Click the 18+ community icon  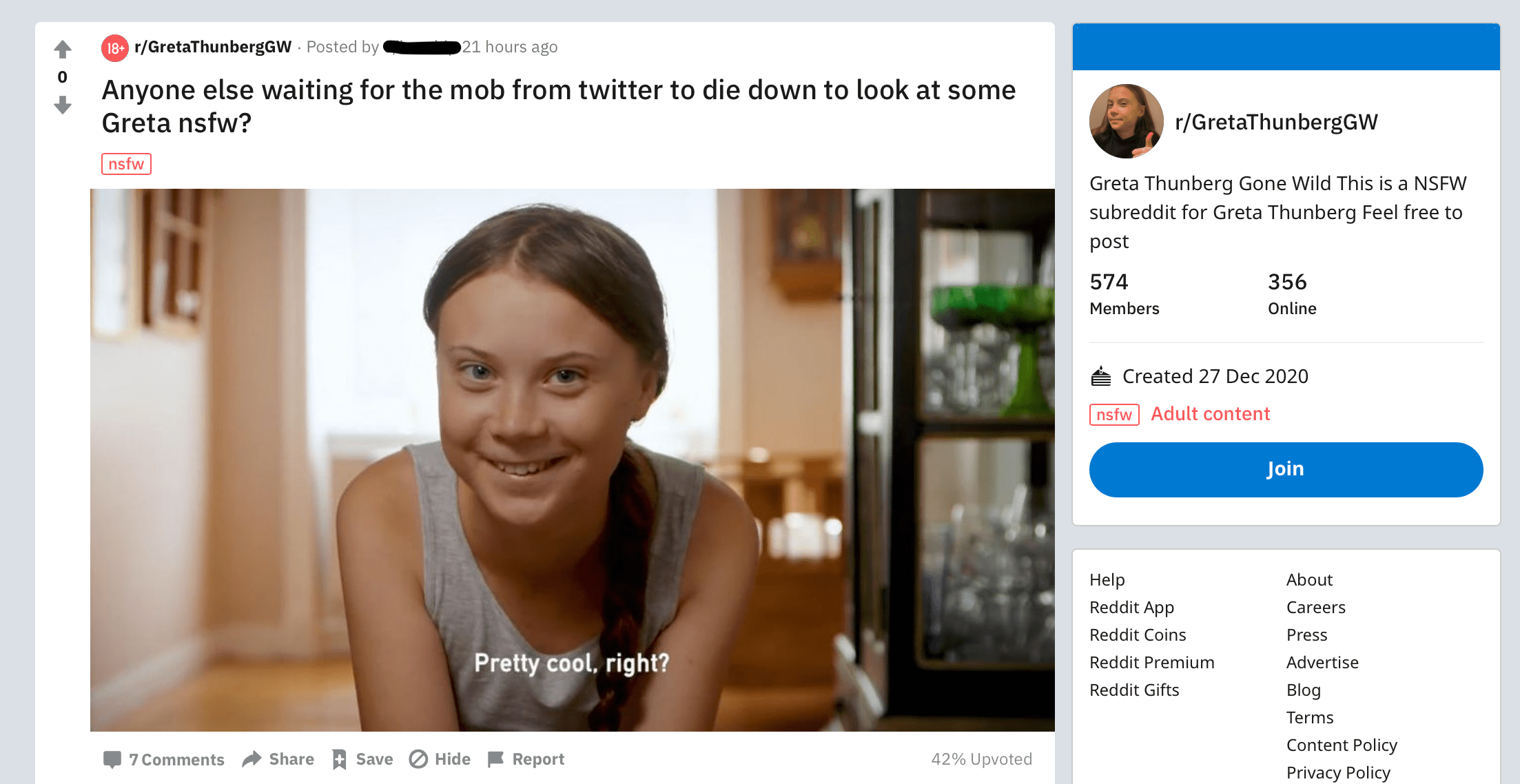click(x=115, y=48)
